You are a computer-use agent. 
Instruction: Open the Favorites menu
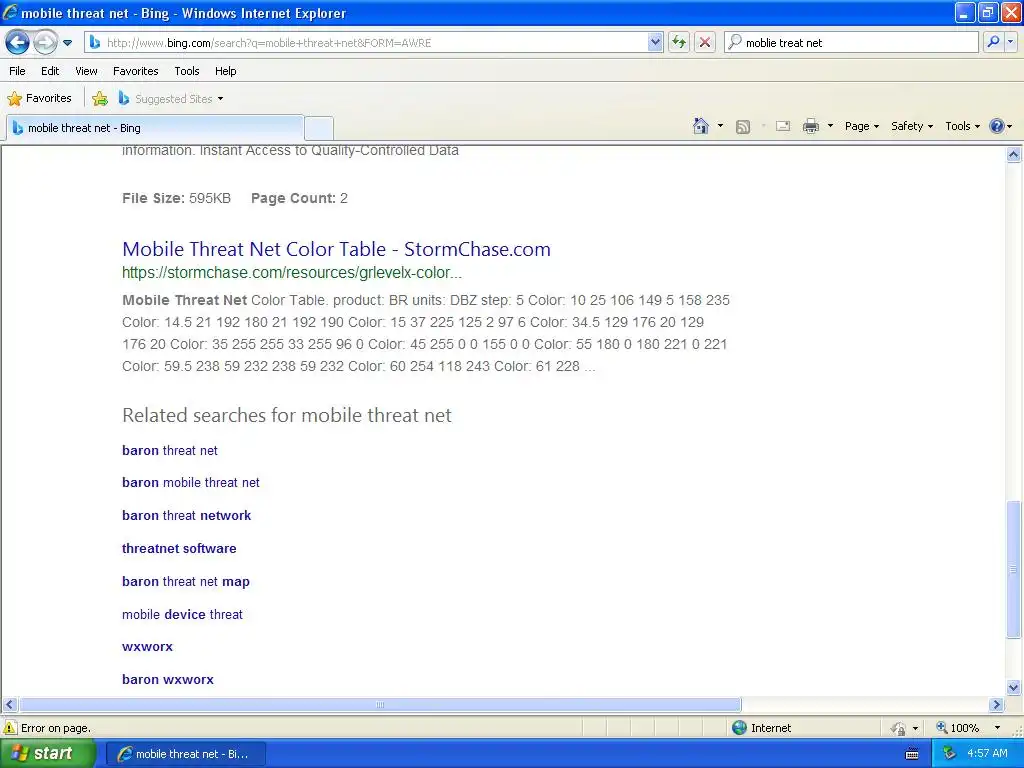pyautogui.click(x=136, y=71)
